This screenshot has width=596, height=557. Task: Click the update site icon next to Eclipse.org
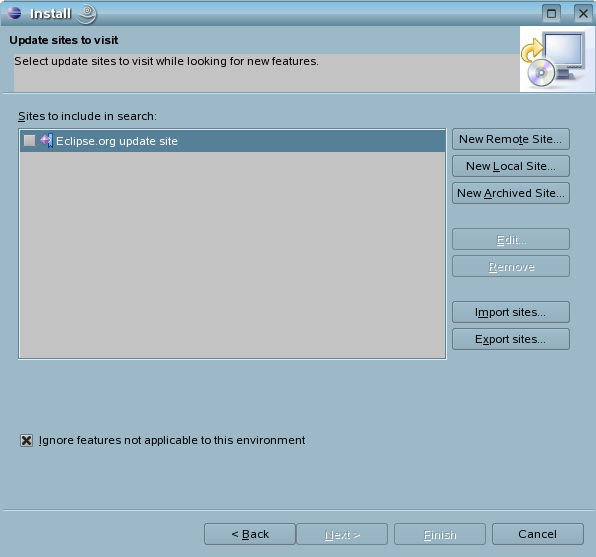[x=47, y=141]
